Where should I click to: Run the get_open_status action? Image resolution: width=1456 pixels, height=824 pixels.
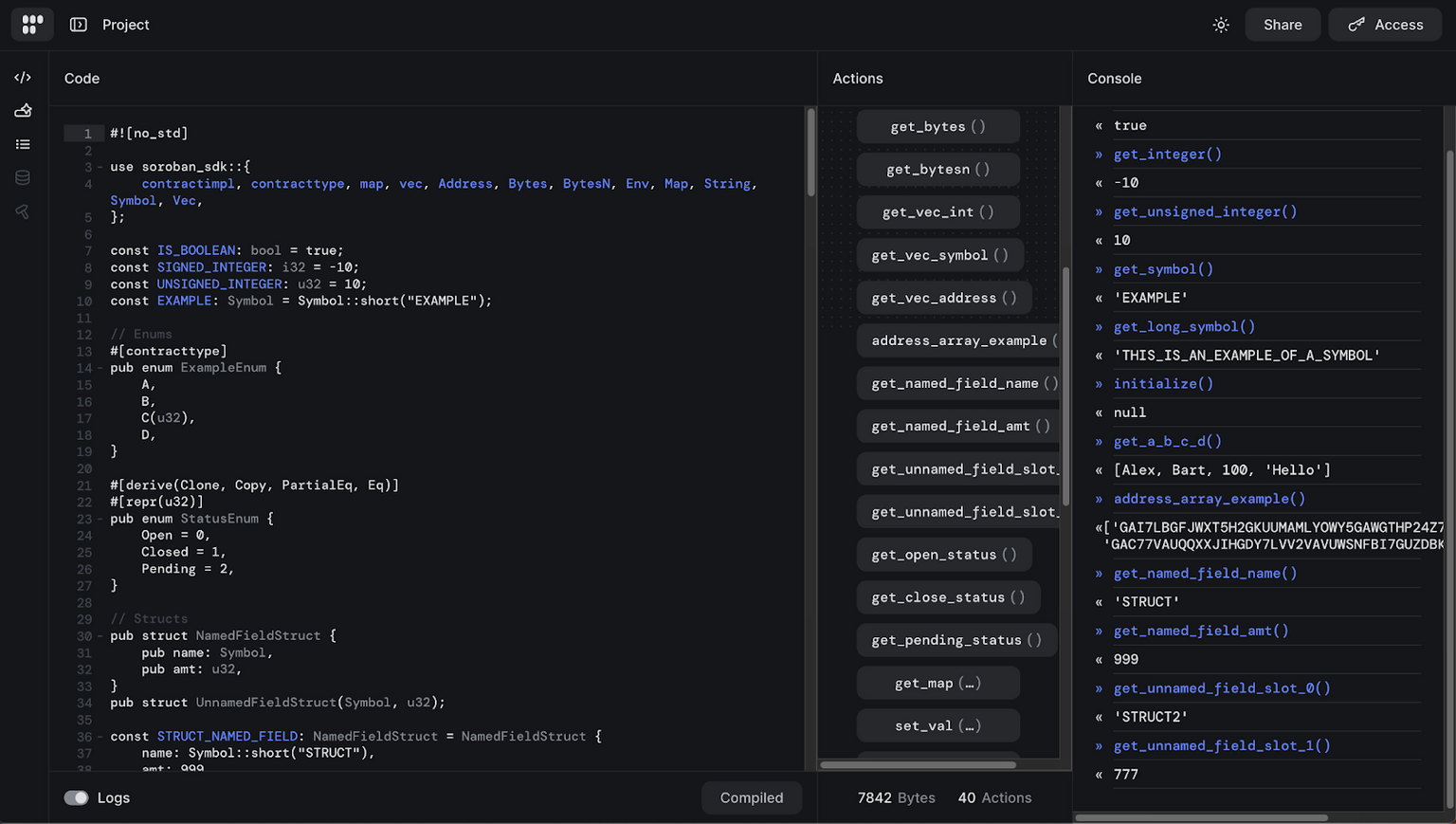pyautogui.click(x=943, y=555)
